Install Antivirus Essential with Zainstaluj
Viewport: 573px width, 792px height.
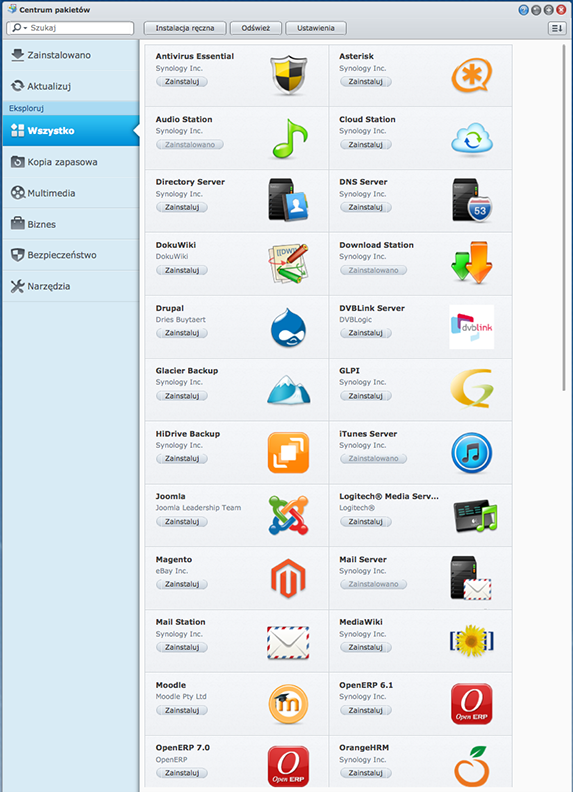pyautogui.click(x=182, y=82)
